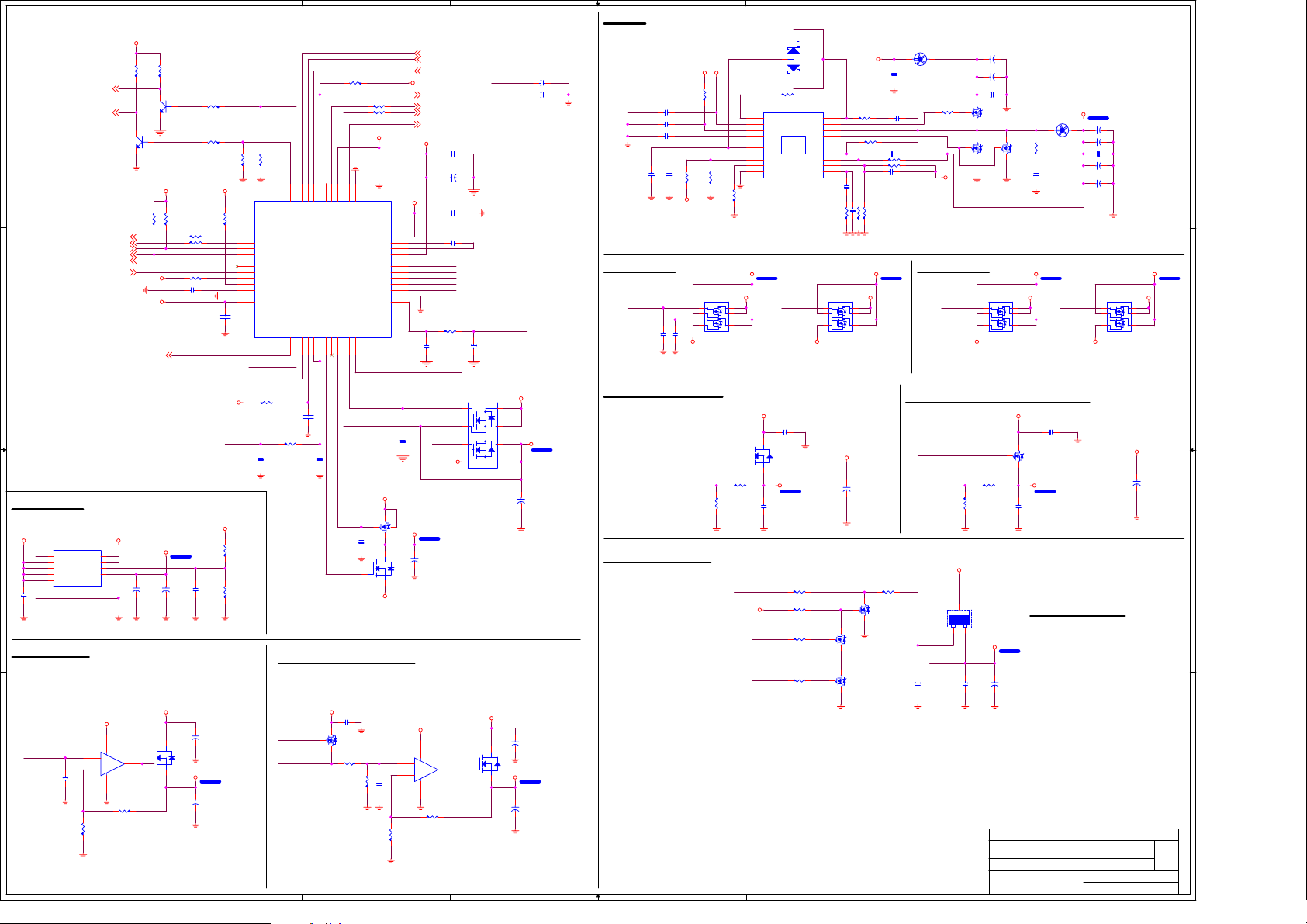
Task: Click the lower NPN transistor with grounded emitter, top-left
Action: click(x=139, y=143)
